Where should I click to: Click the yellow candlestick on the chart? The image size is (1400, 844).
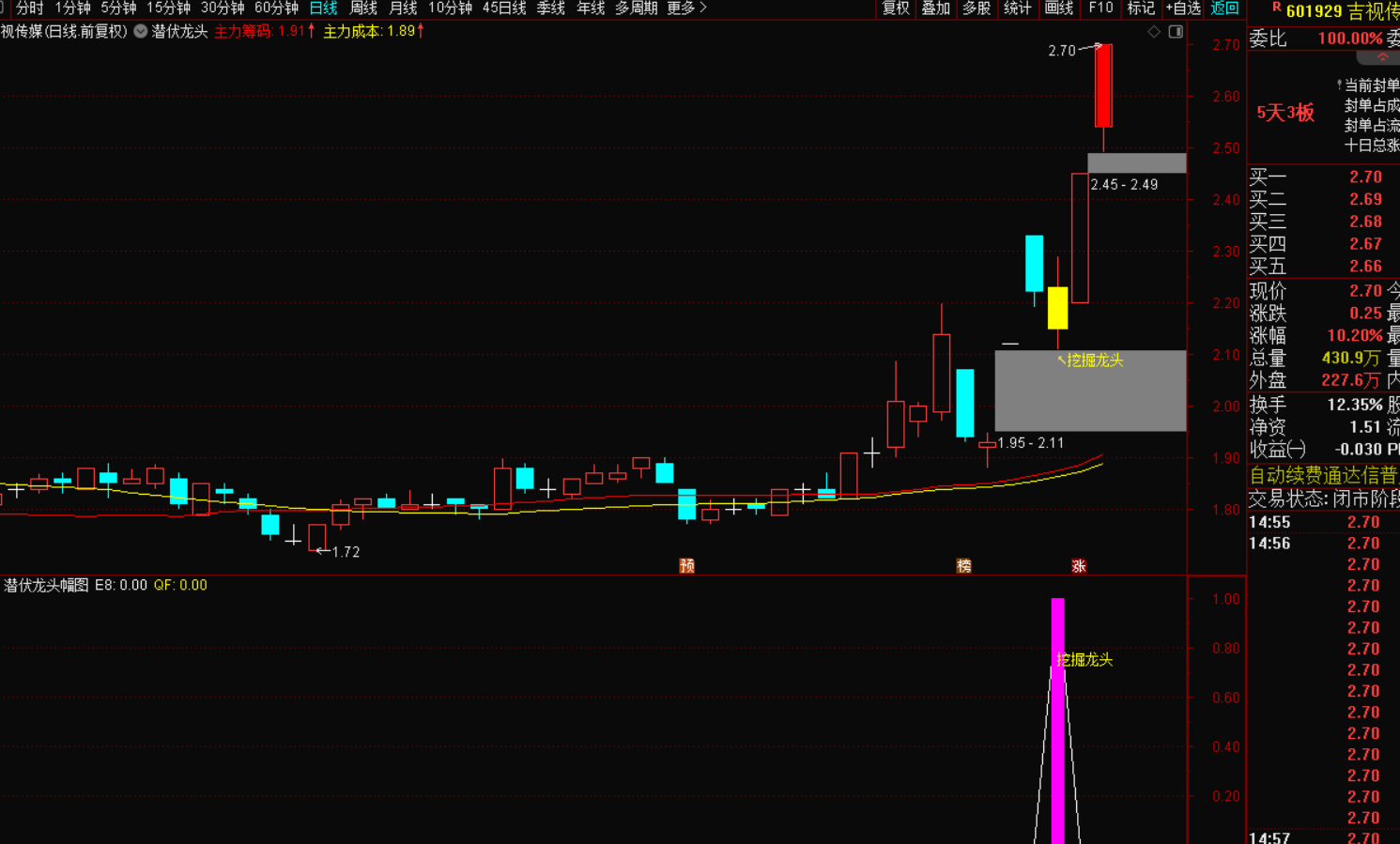tap(1057, 308)
